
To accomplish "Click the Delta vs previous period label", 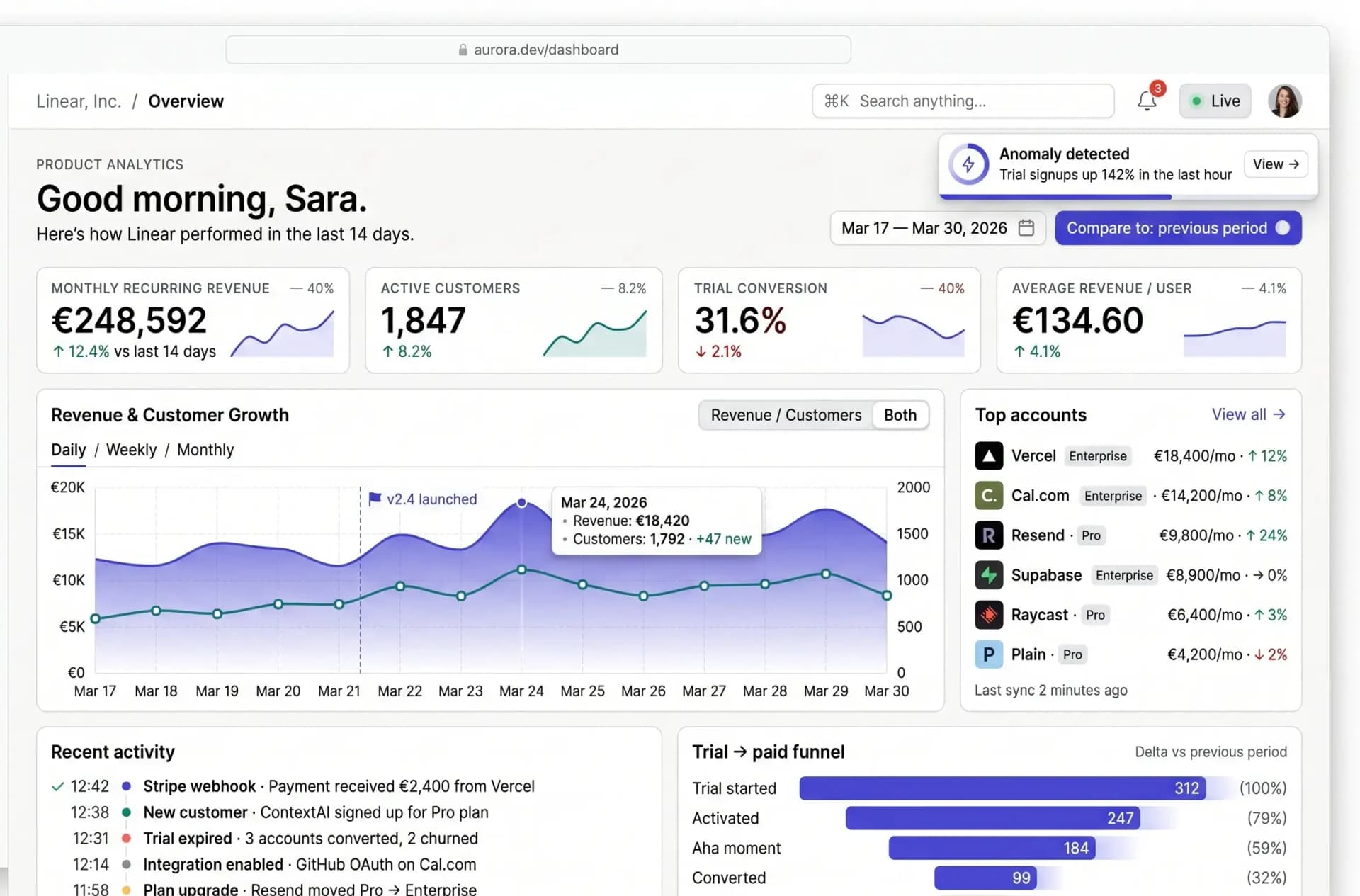I will [x=1211, y=752].
